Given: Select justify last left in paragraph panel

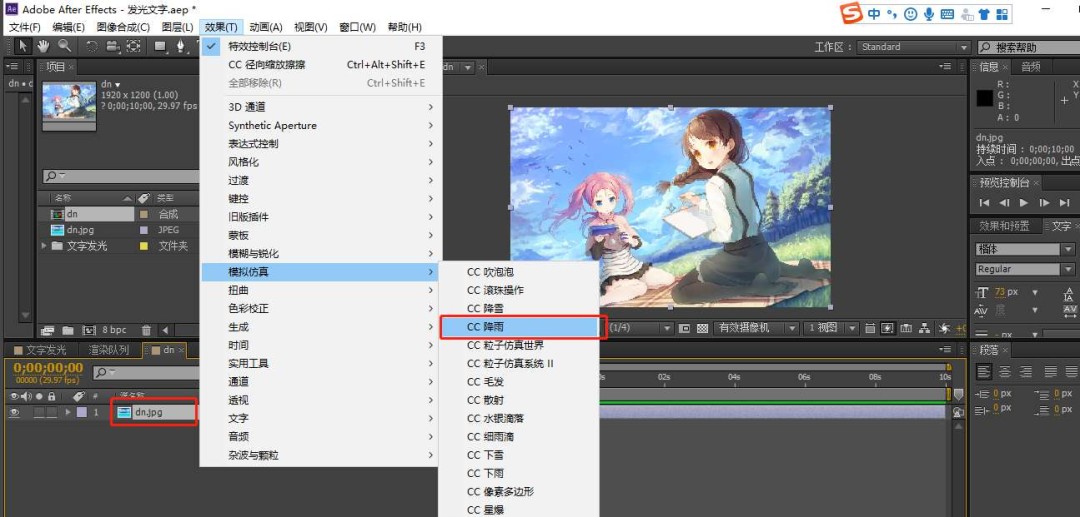Looking at the screenshot, I should [1050, 372].
